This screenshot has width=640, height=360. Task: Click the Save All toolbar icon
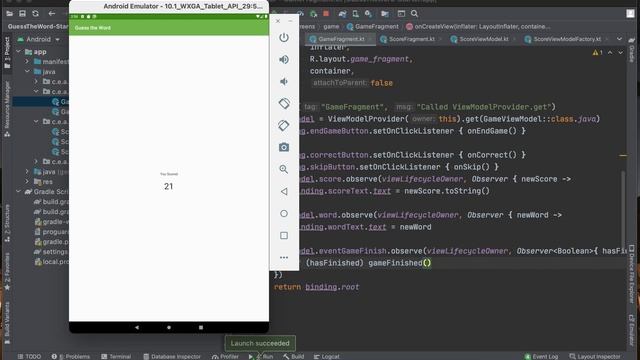[22, 13]
